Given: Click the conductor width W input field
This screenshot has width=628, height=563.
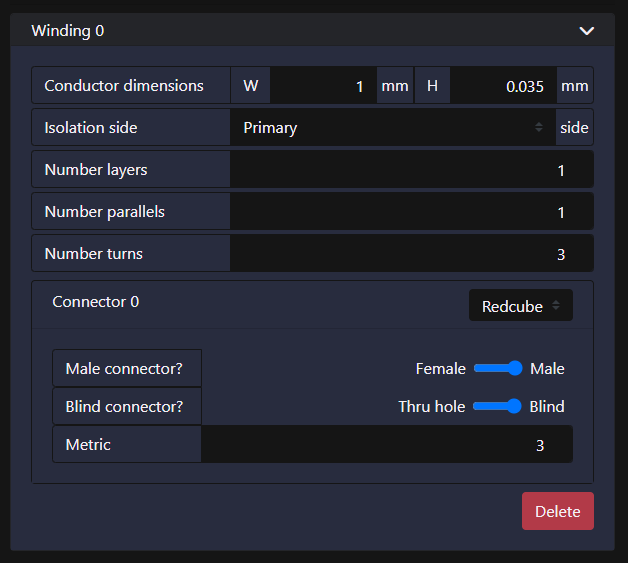Looking at the screenshot, I should click(323, 86).
